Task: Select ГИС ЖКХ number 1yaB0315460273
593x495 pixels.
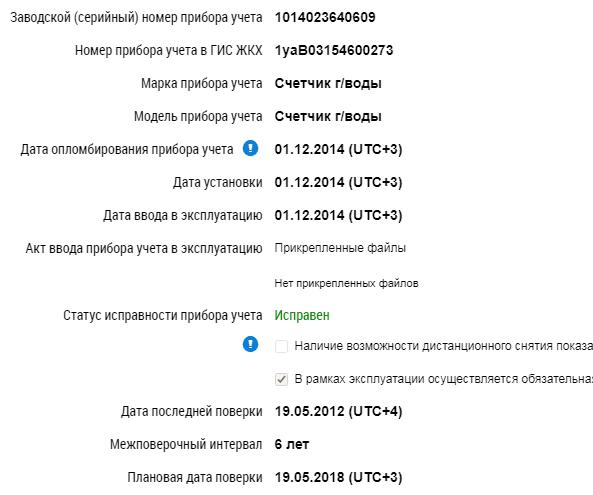Action: point(334,50)
